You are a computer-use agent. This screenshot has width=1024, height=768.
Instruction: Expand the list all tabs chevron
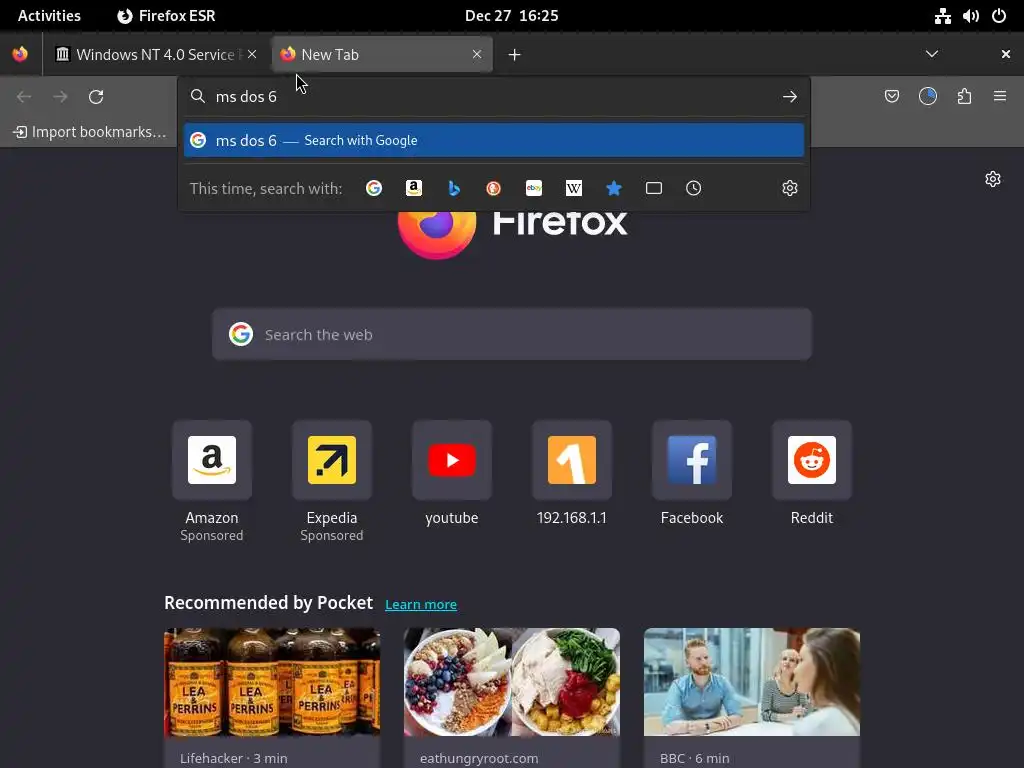(x=932, y=54)
